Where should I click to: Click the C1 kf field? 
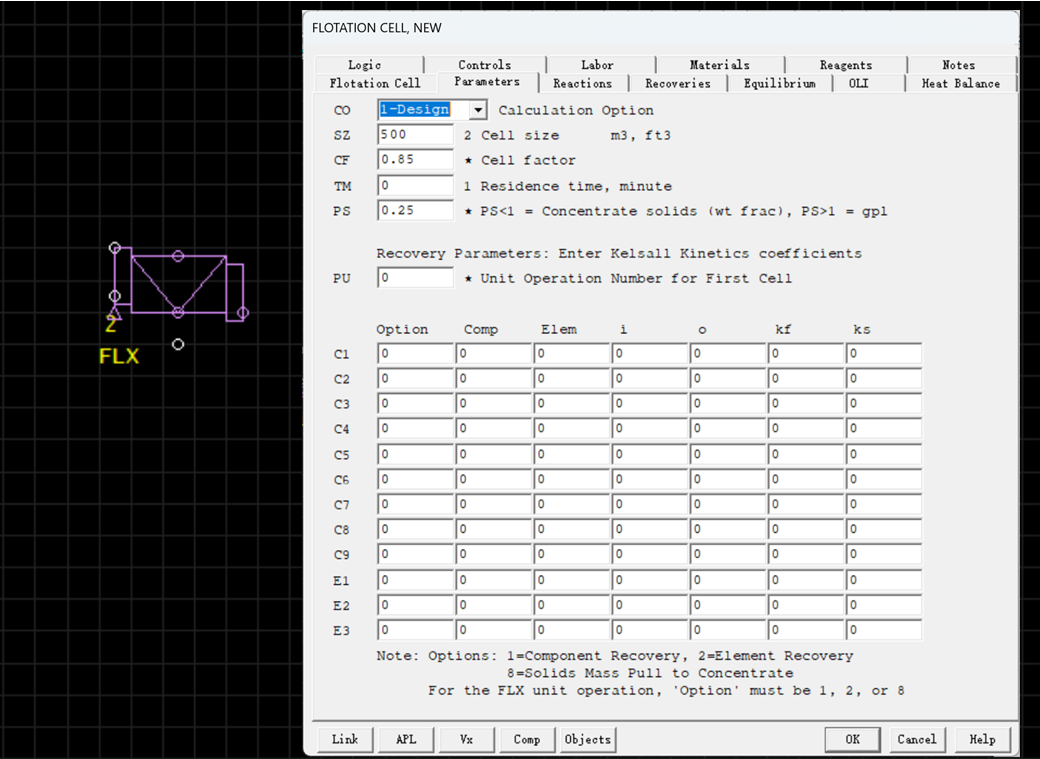point(806,354)
